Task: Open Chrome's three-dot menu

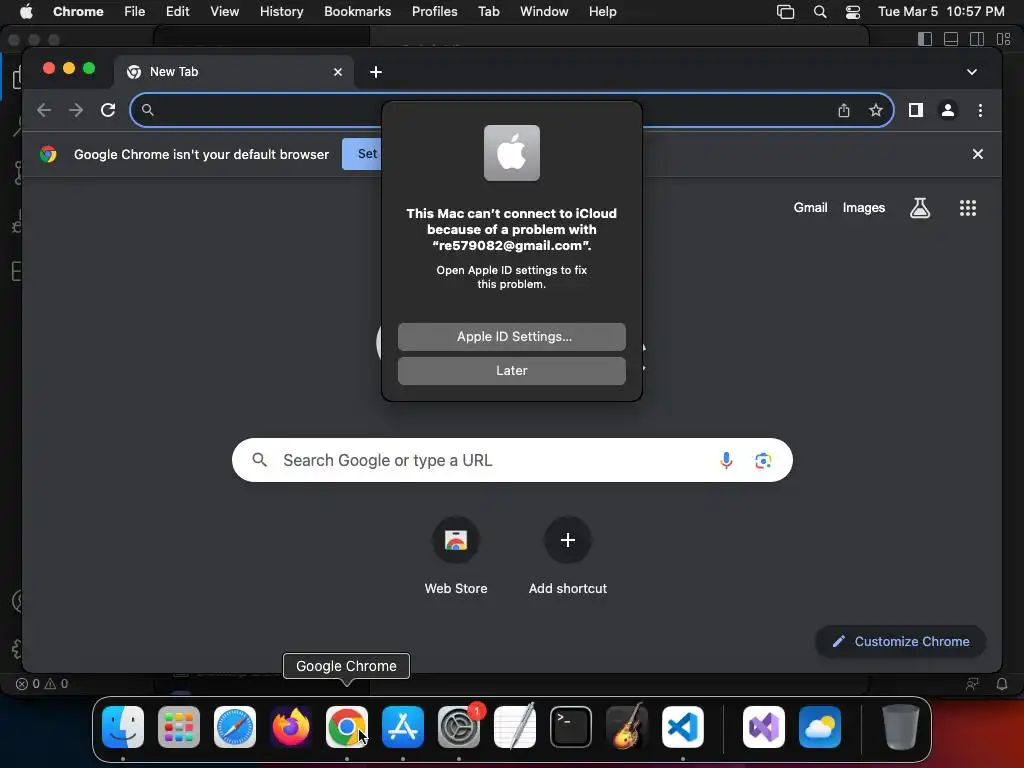Action: tap(980, 110)
